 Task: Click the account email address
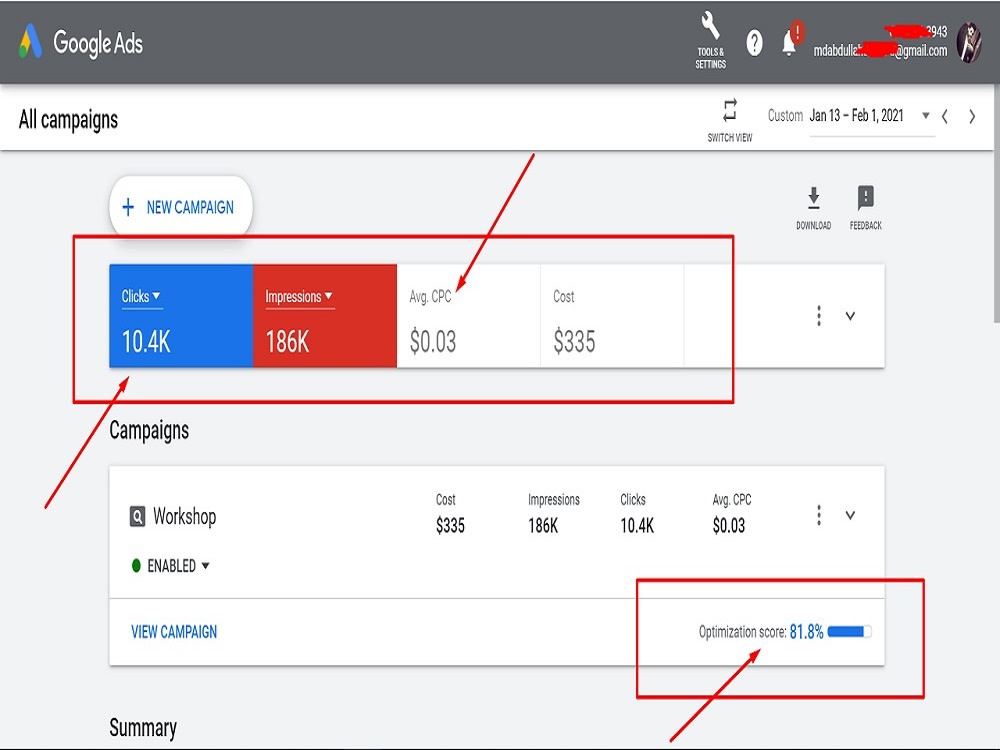880,50
